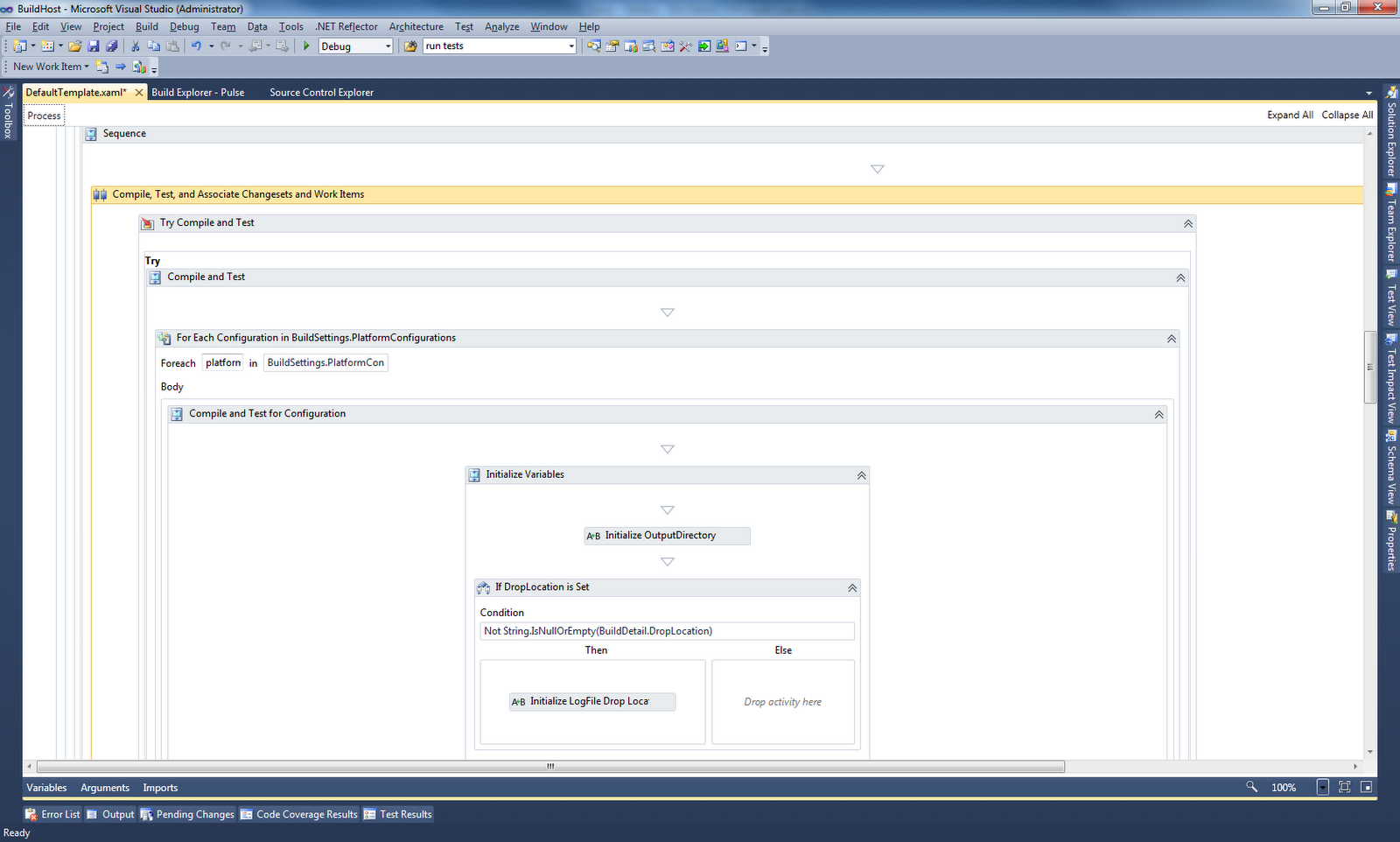The image size is (1400, 842).
Task: Click the magnifier zoom icon near 100%
Action: point(1252,787)
